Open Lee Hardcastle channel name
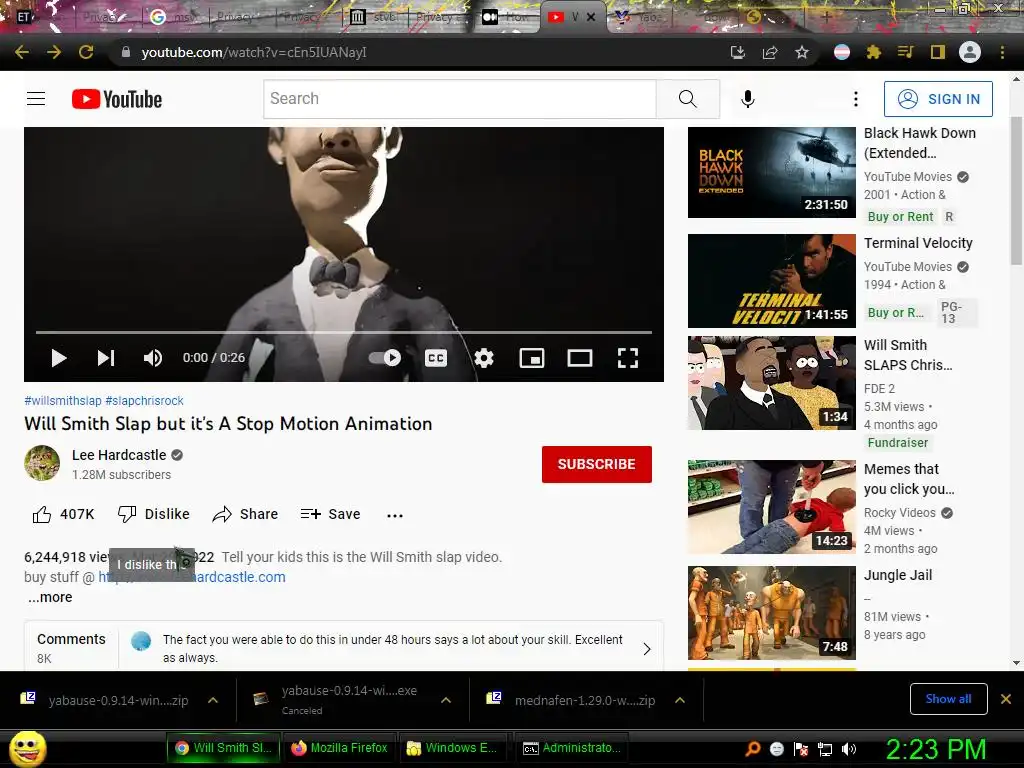This screenshot has width=1024, height=768. pyautogui.click(x=119, y=455)
